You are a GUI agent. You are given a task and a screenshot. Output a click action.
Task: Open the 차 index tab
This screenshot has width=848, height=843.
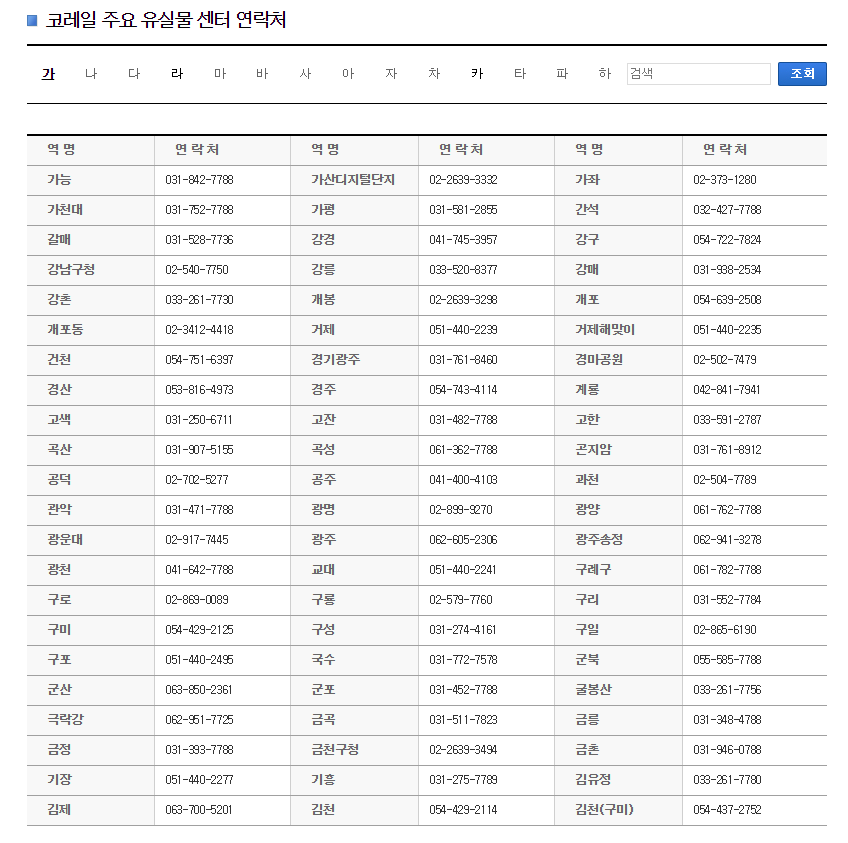[434, 73]
